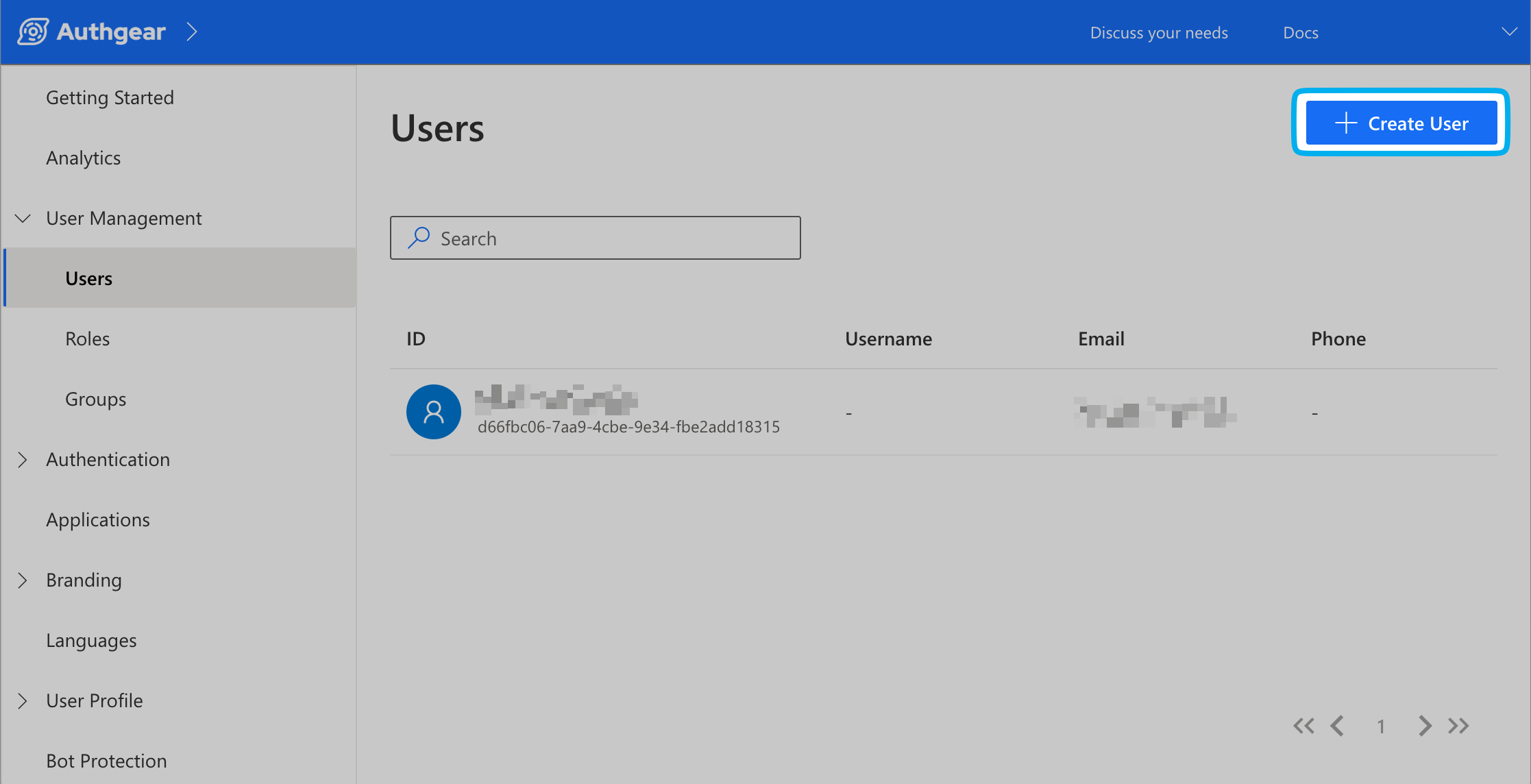Open Roles in the sidebar
The width and height of the screenshot is (1531, 784).
87,339
